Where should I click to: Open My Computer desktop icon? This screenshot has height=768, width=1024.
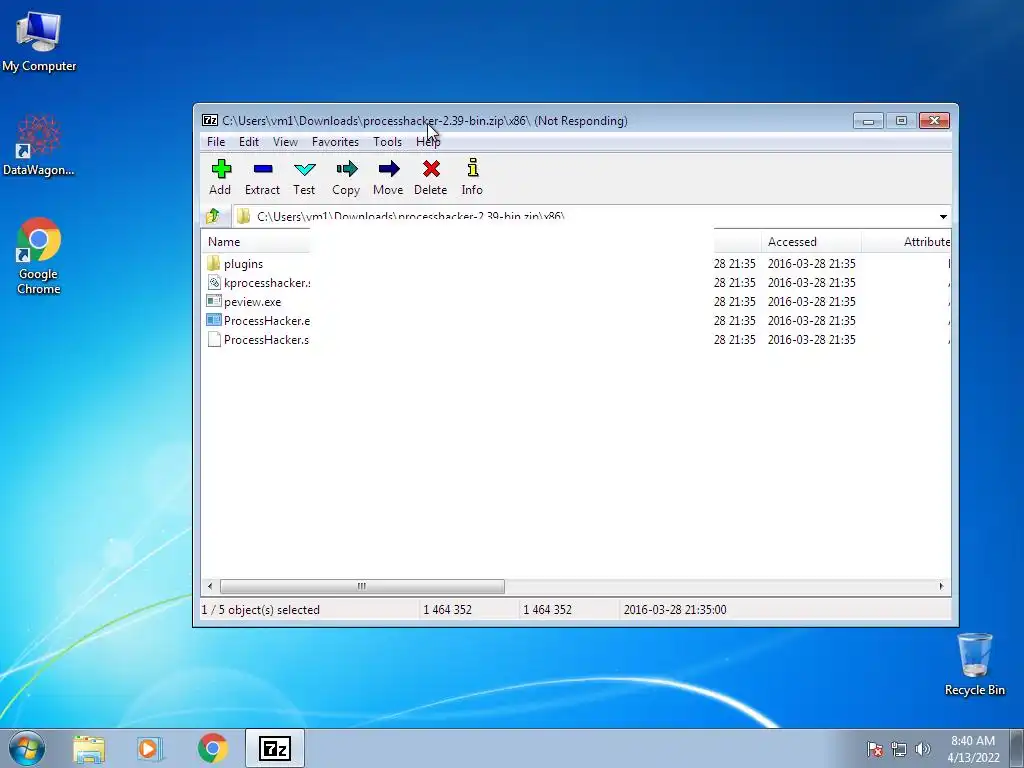click(39, 42)
